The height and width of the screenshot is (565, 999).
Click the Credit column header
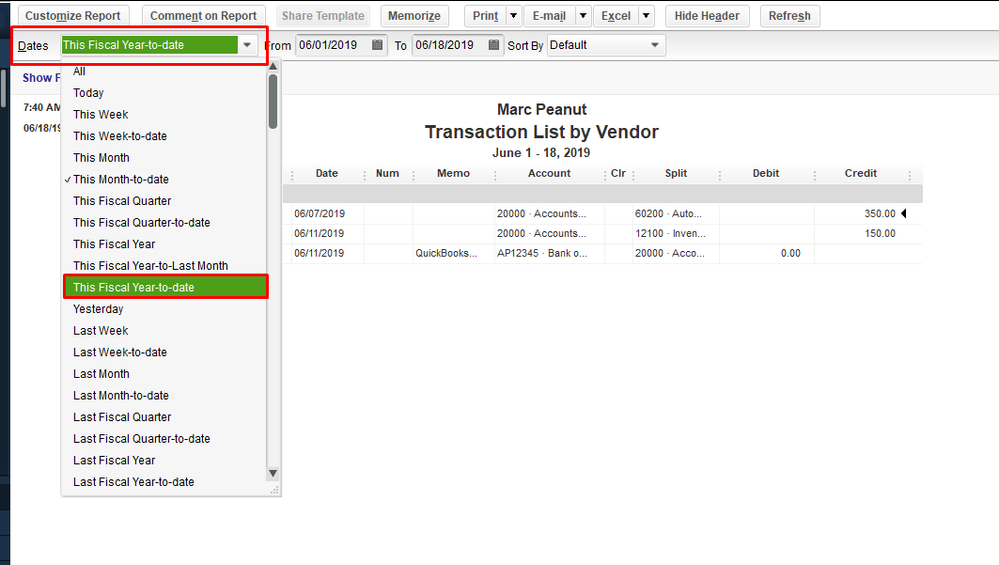pos(861,173)
